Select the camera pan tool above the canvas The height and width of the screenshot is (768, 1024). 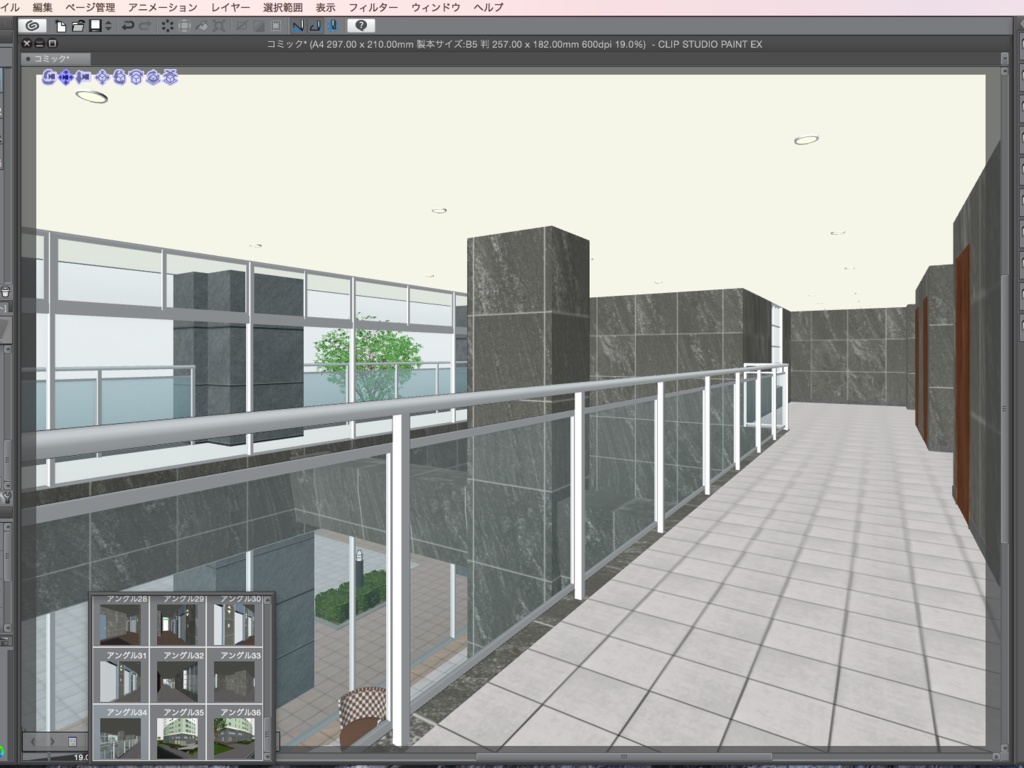[66, 78]
